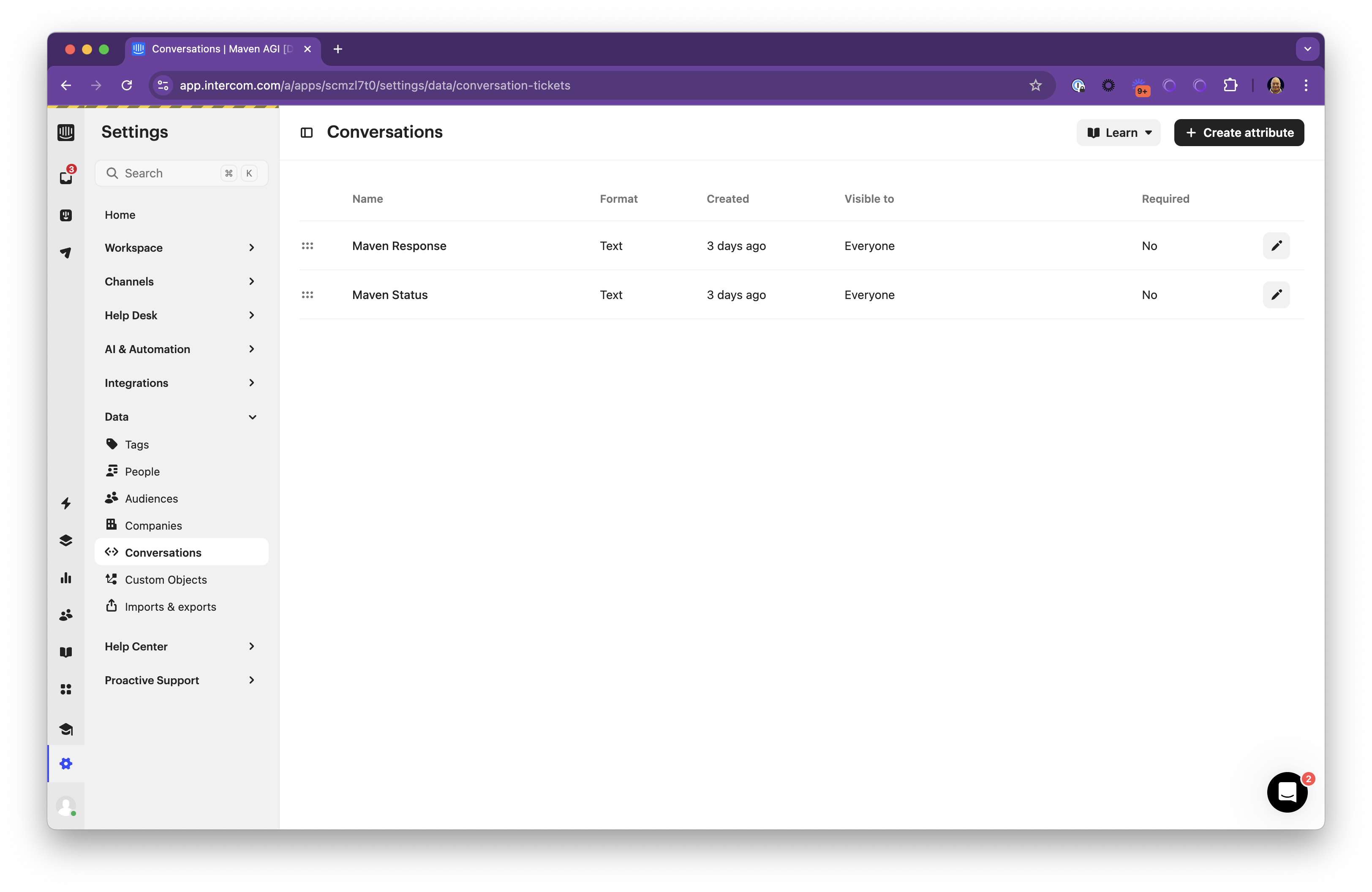Click the Create attribute button
The image size is (1372, 892).
[1238, 132]
